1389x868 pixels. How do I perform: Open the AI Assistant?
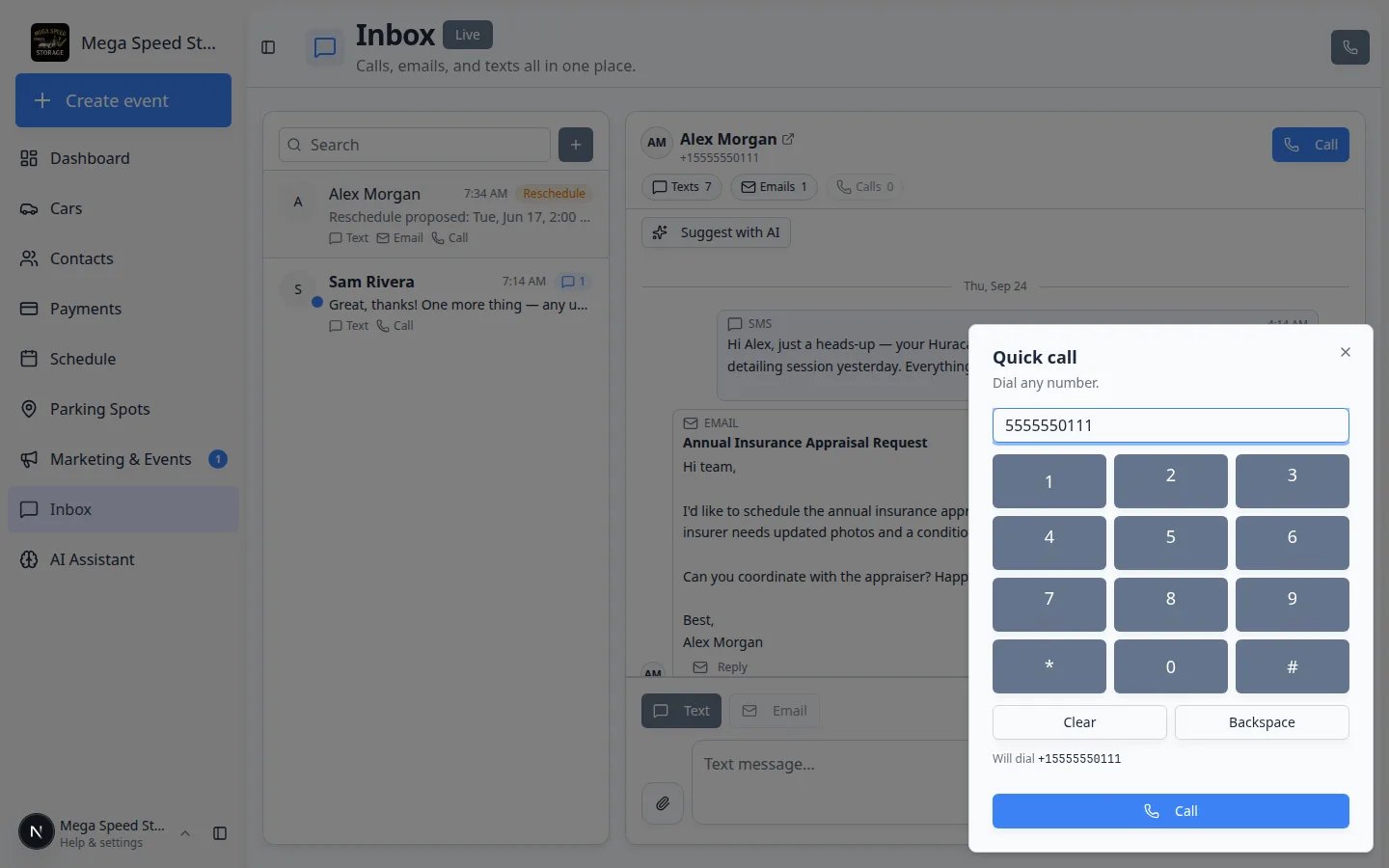click(x=123, y=559)
